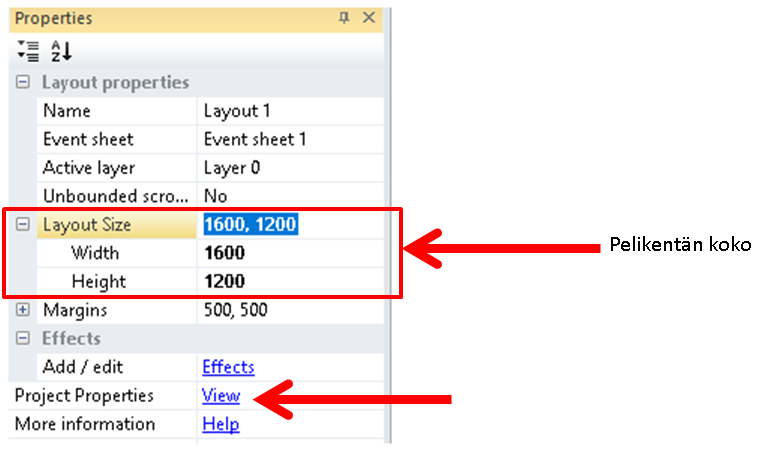
Task: Edit the Width value 1600
Action: [290, 253]
